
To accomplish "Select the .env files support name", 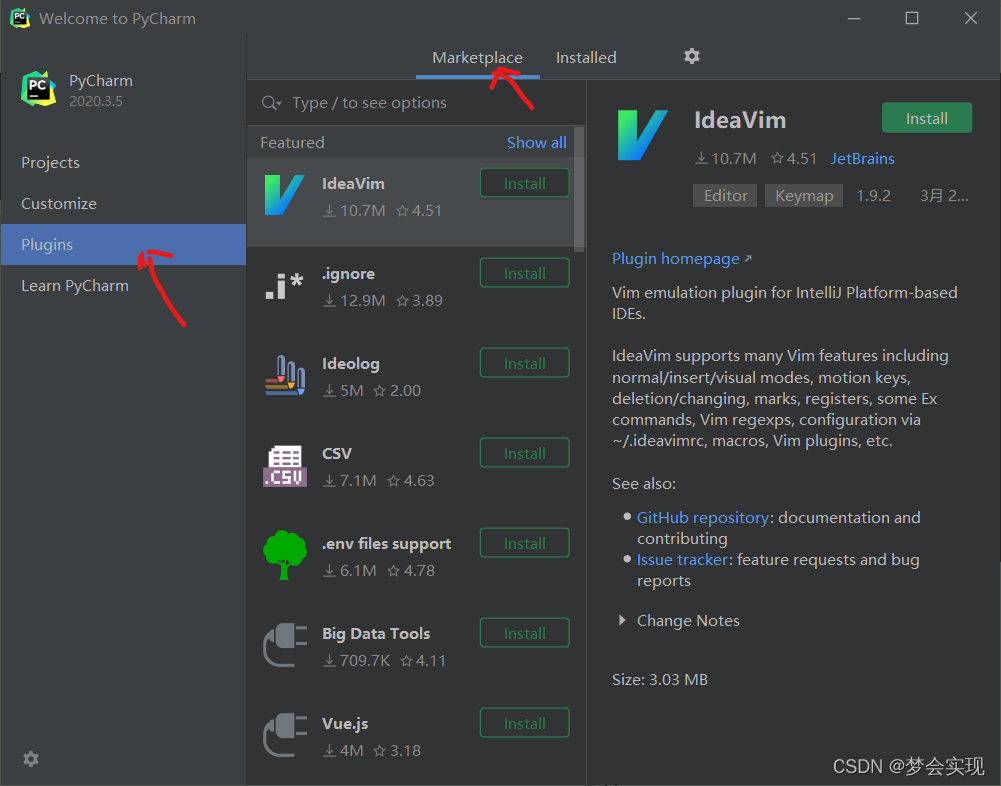I will click(x=386, y=543).
